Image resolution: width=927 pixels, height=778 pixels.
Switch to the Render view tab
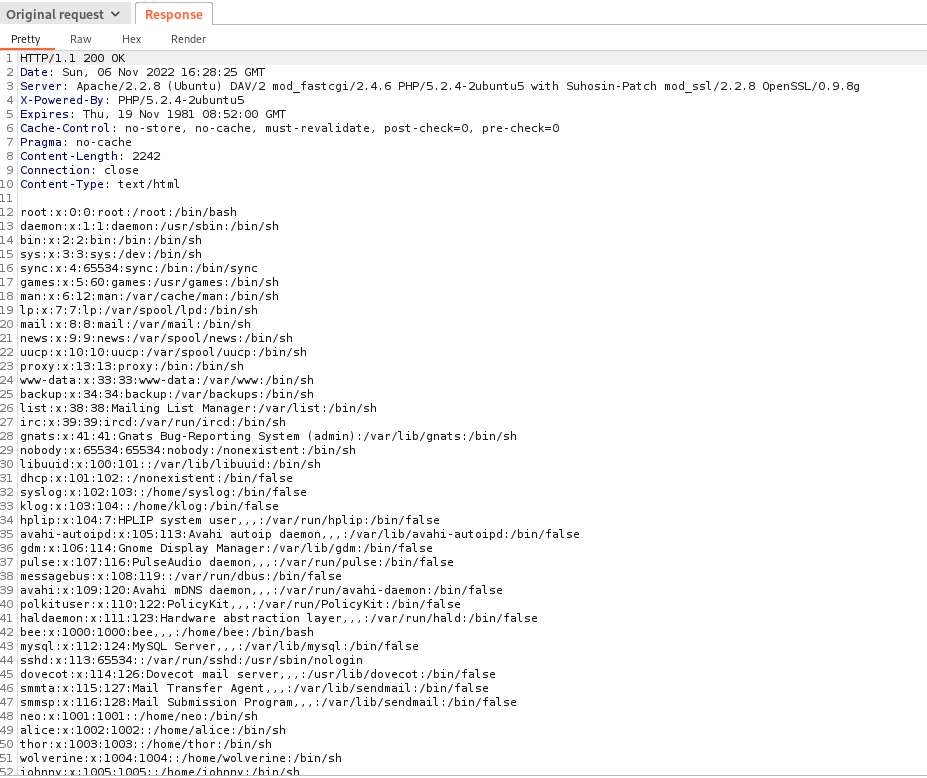[x=188, y=39]
